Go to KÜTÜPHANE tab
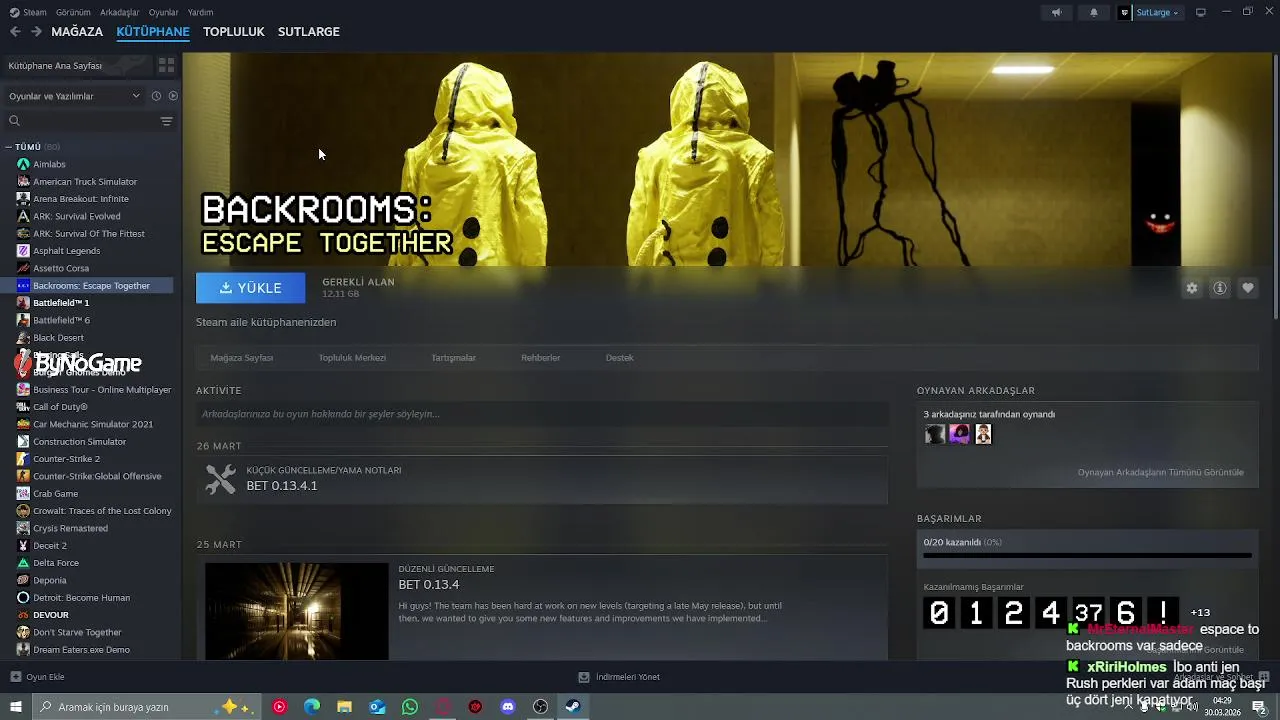Image resolution: width=1280 pixels, height=720 pixels. tap(153, 32)
